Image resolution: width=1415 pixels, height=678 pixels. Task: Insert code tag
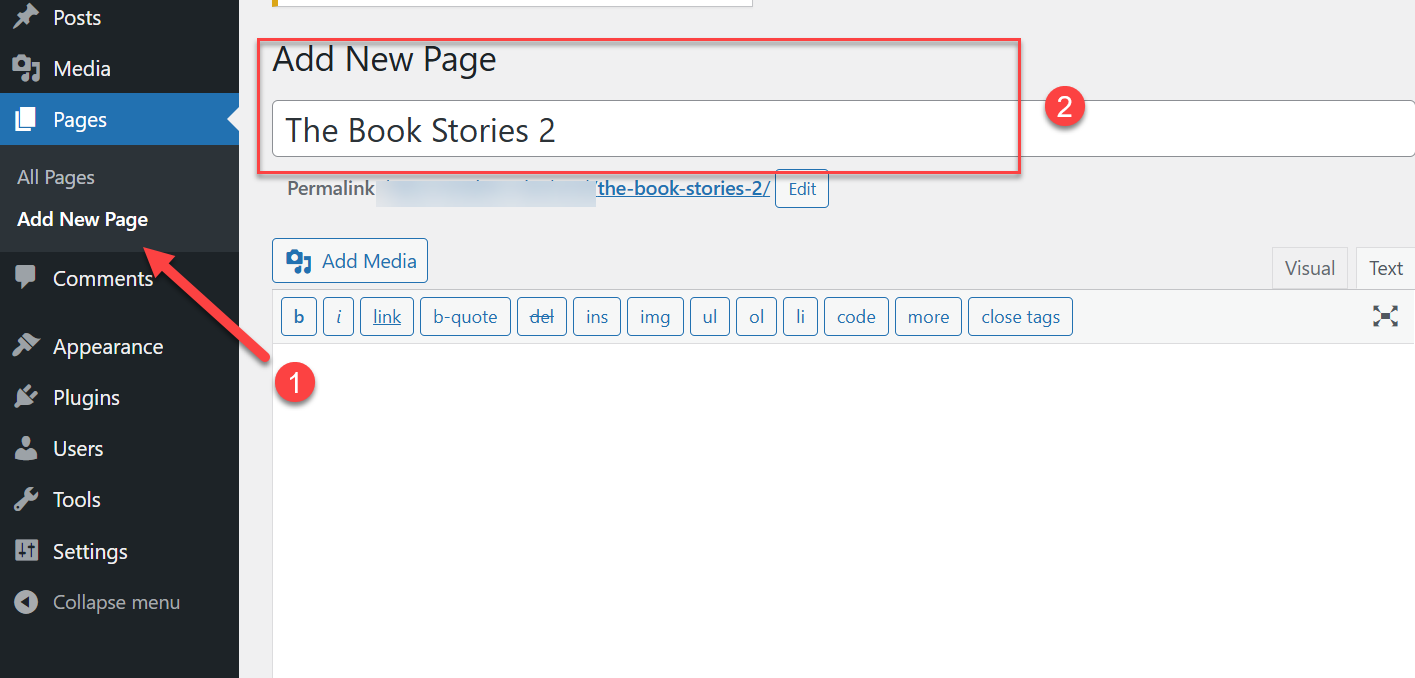pos(856,317)
